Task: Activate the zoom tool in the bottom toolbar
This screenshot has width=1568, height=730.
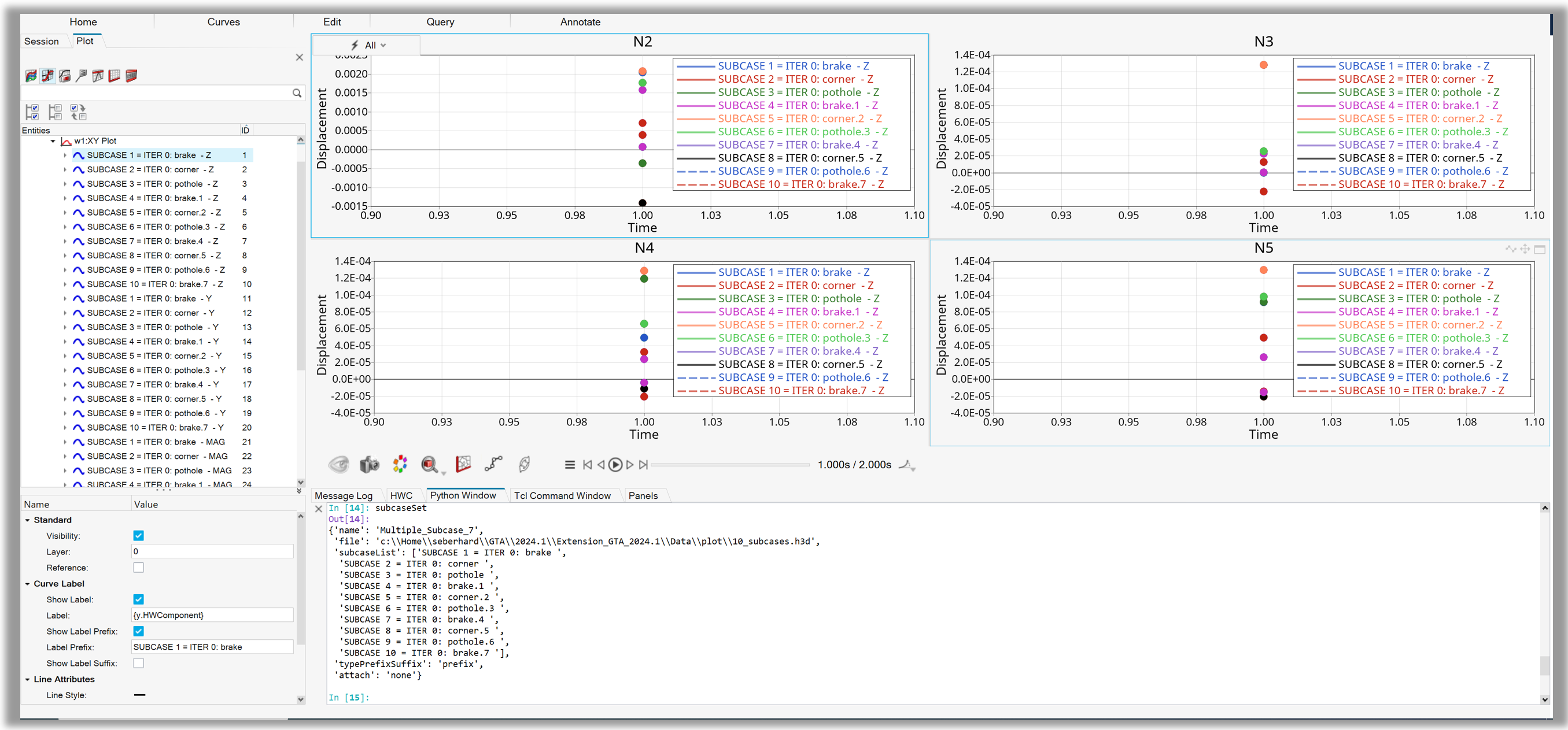Action: (430, 464)
